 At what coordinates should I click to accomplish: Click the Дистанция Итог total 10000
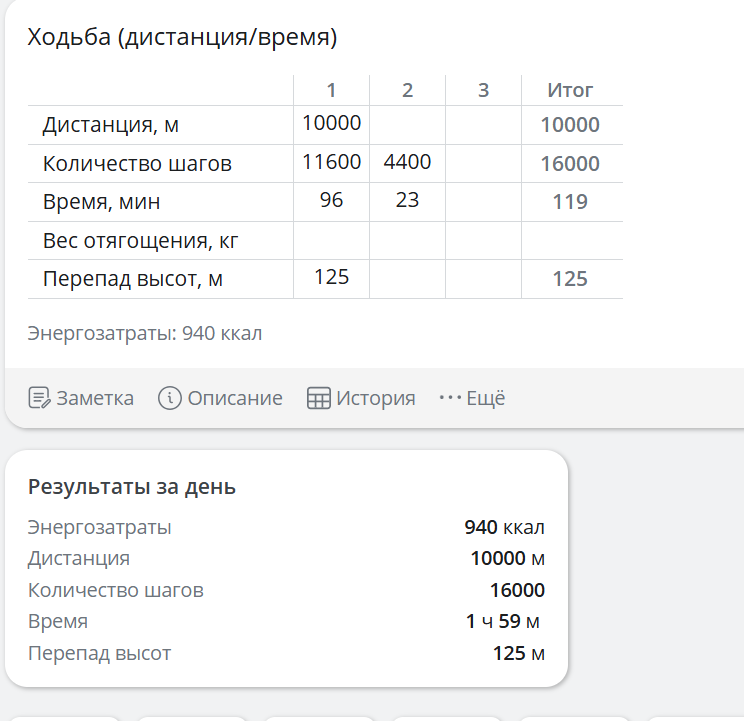point(570,125)
